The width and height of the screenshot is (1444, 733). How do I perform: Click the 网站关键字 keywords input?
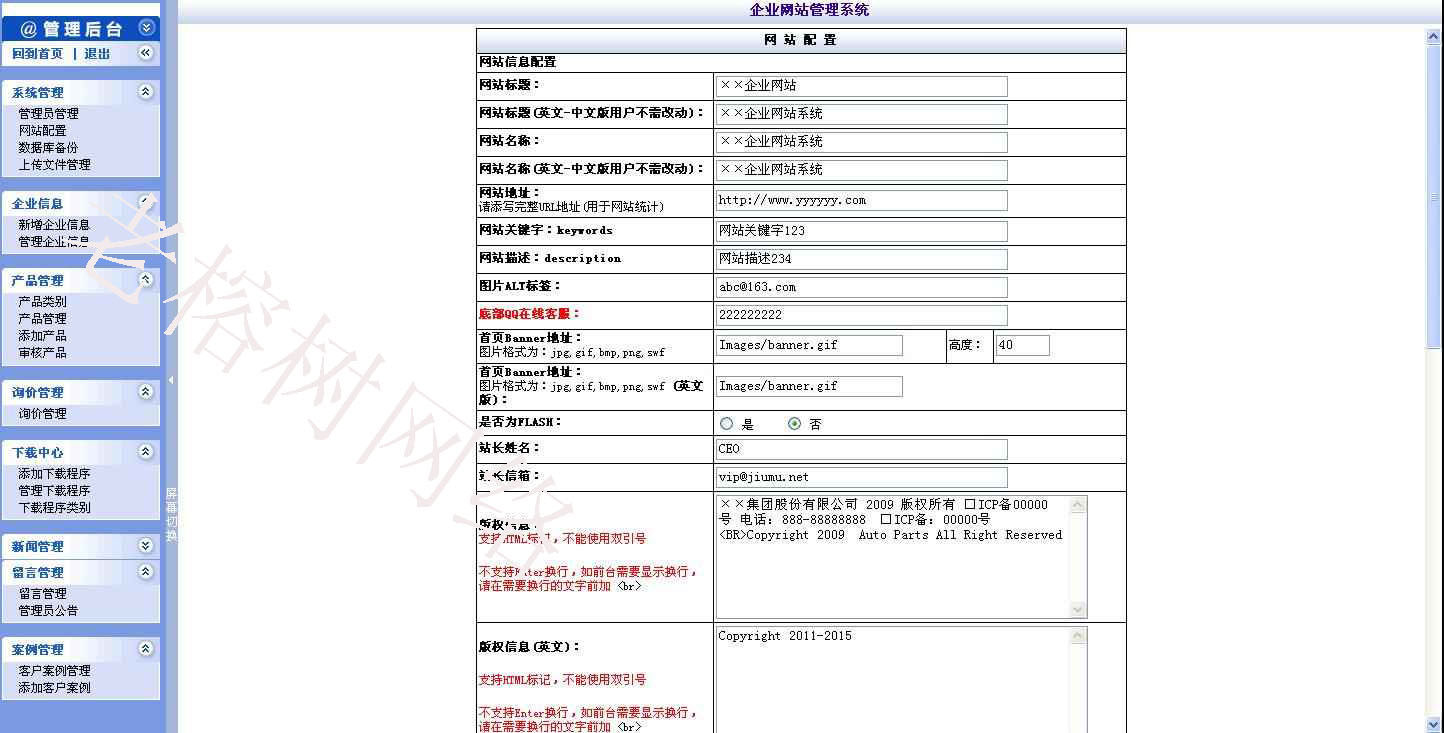pos(861,231)
